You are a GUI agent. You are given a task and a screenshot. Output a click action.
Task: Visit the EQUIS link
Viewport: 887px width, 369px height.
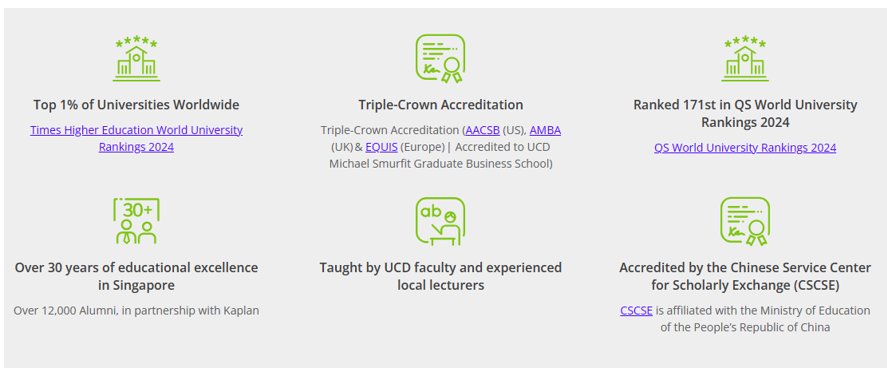pyautogui.click(x=381, y=148)
